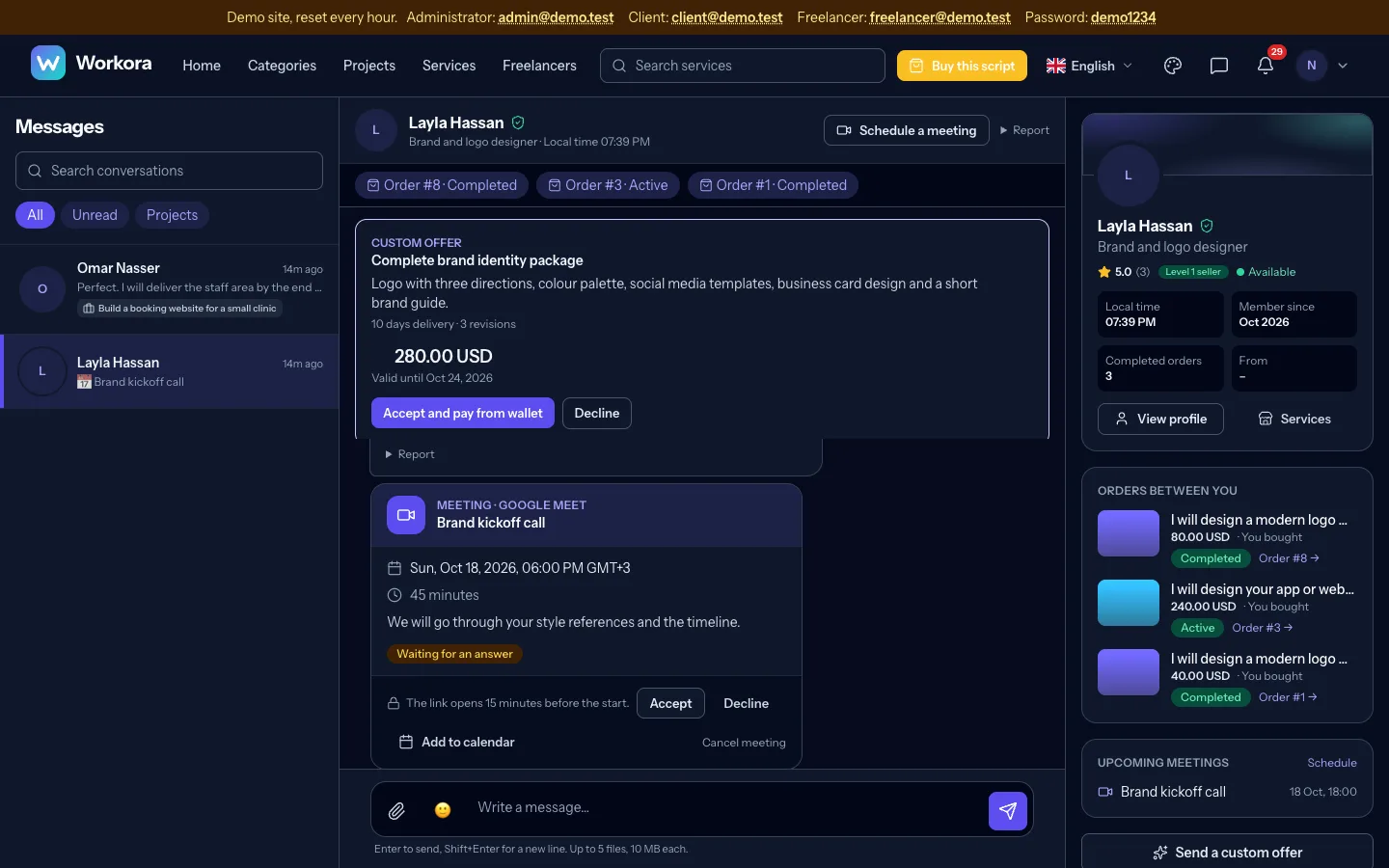Open the Omar Nasser conversation
The width and height of the screenshot is (1389, 868).
coord(170,288)
